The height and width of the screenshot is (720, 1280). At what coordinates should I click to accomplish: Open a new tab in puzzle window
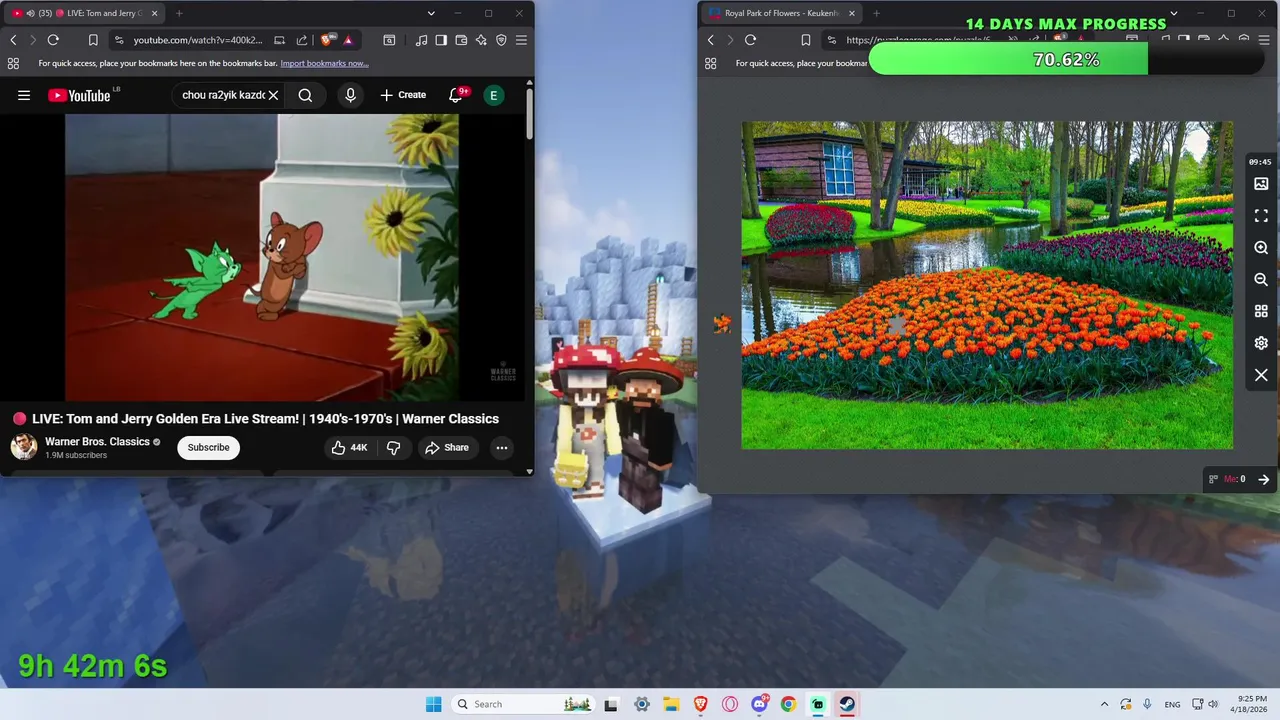876,13
